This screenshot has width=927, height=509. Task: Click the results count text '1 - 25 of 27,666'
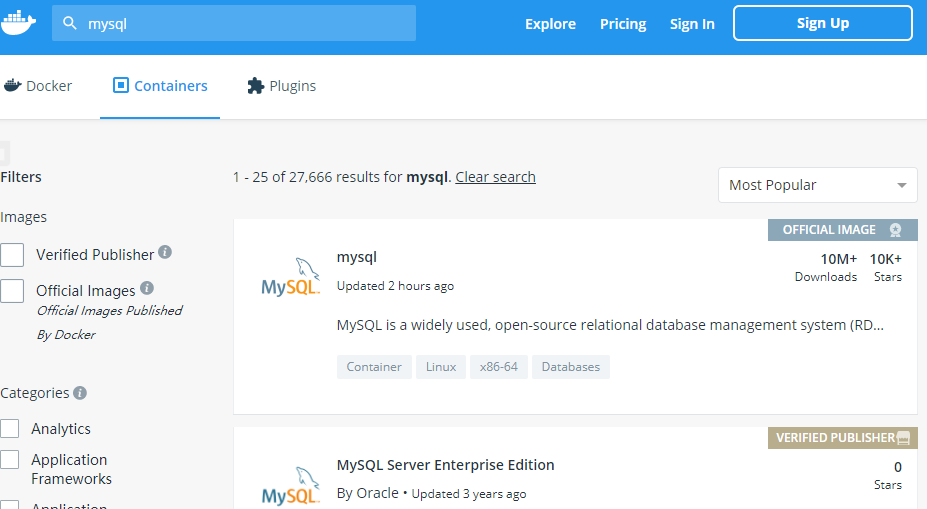tap(283, 177)
